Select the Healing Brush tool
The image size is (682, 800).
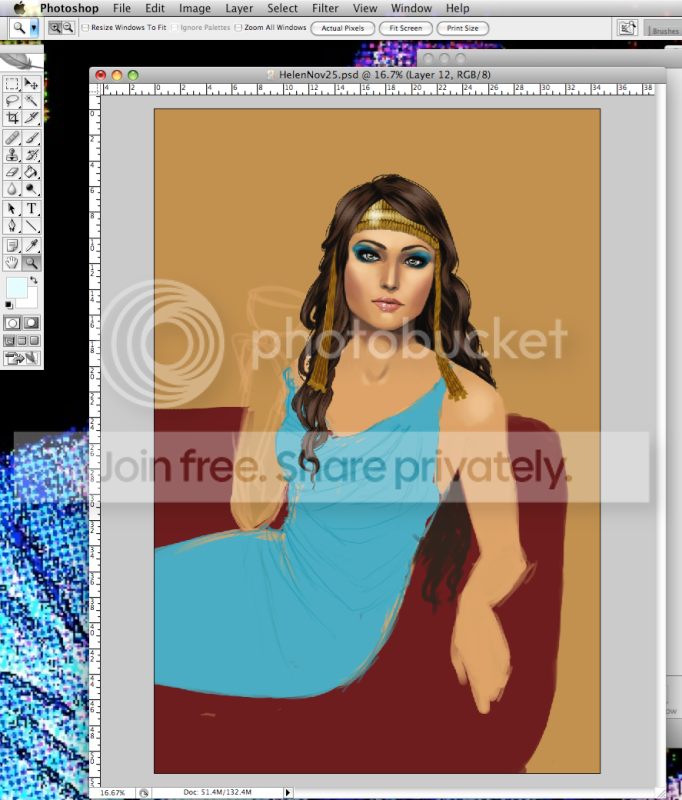pyautogui.click(x=12, y=138)
